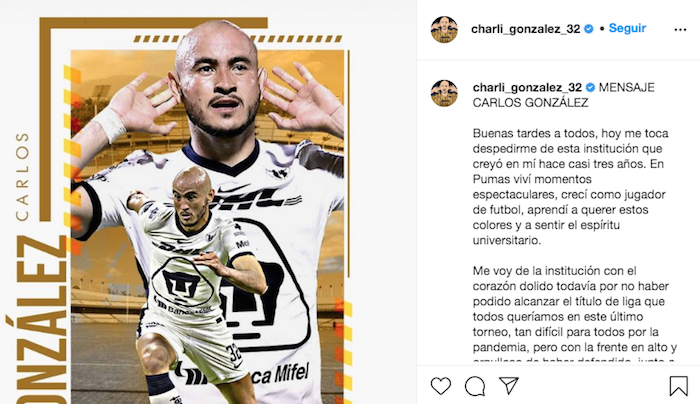Click charli_gonzalez_32 username in the header
Viewport: 700px width, 404px height.
coord(525,29)
